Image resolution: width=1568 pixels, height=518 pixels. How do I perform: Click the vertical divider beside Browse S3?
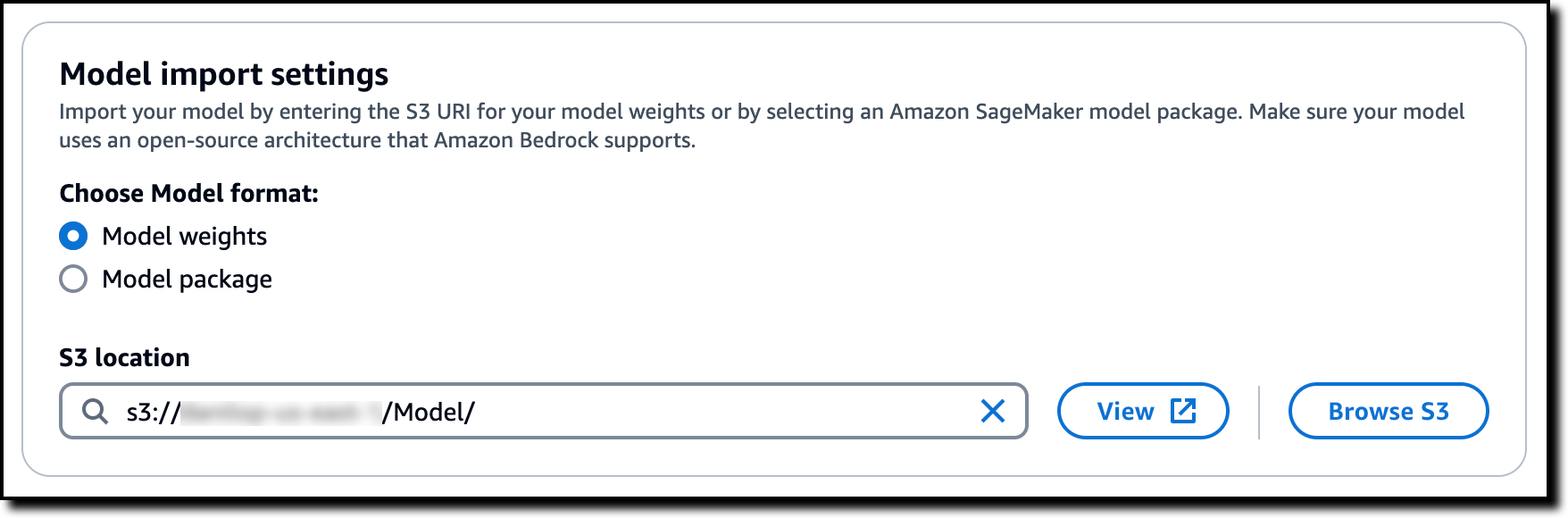click(x=1259, y=412)
